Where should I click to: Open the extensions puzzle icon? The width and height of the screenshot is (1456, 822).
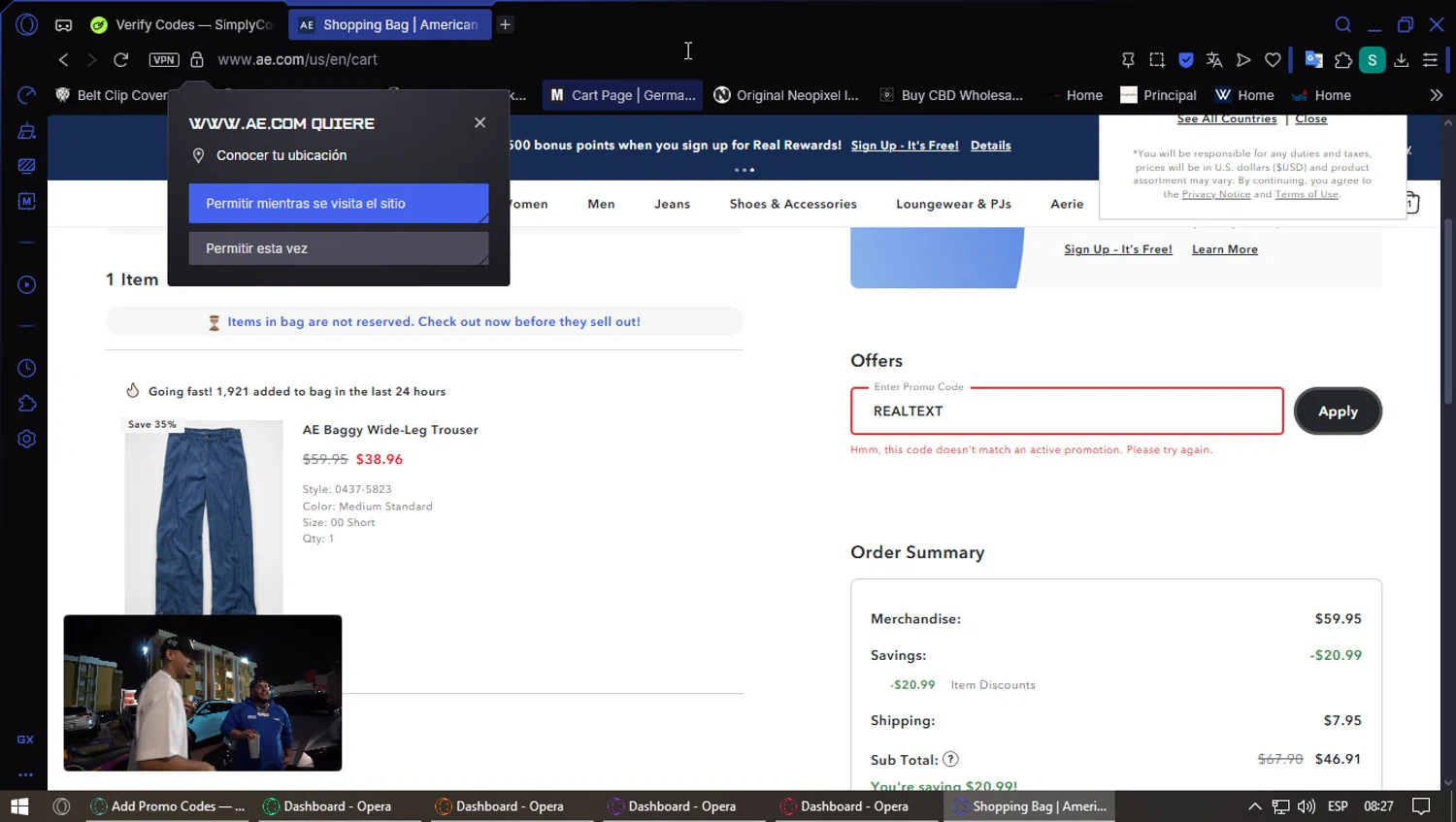pos(1343,60)
